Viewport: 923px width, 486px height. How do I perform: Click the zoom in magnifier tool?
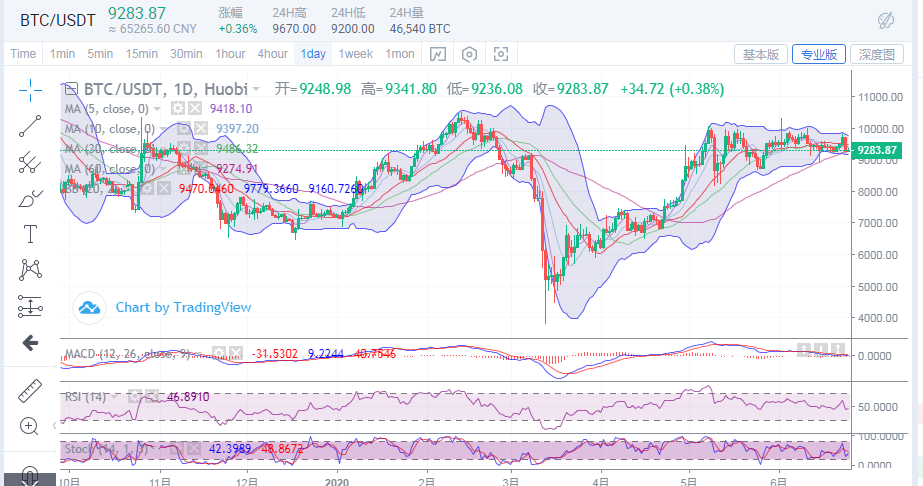30,427
